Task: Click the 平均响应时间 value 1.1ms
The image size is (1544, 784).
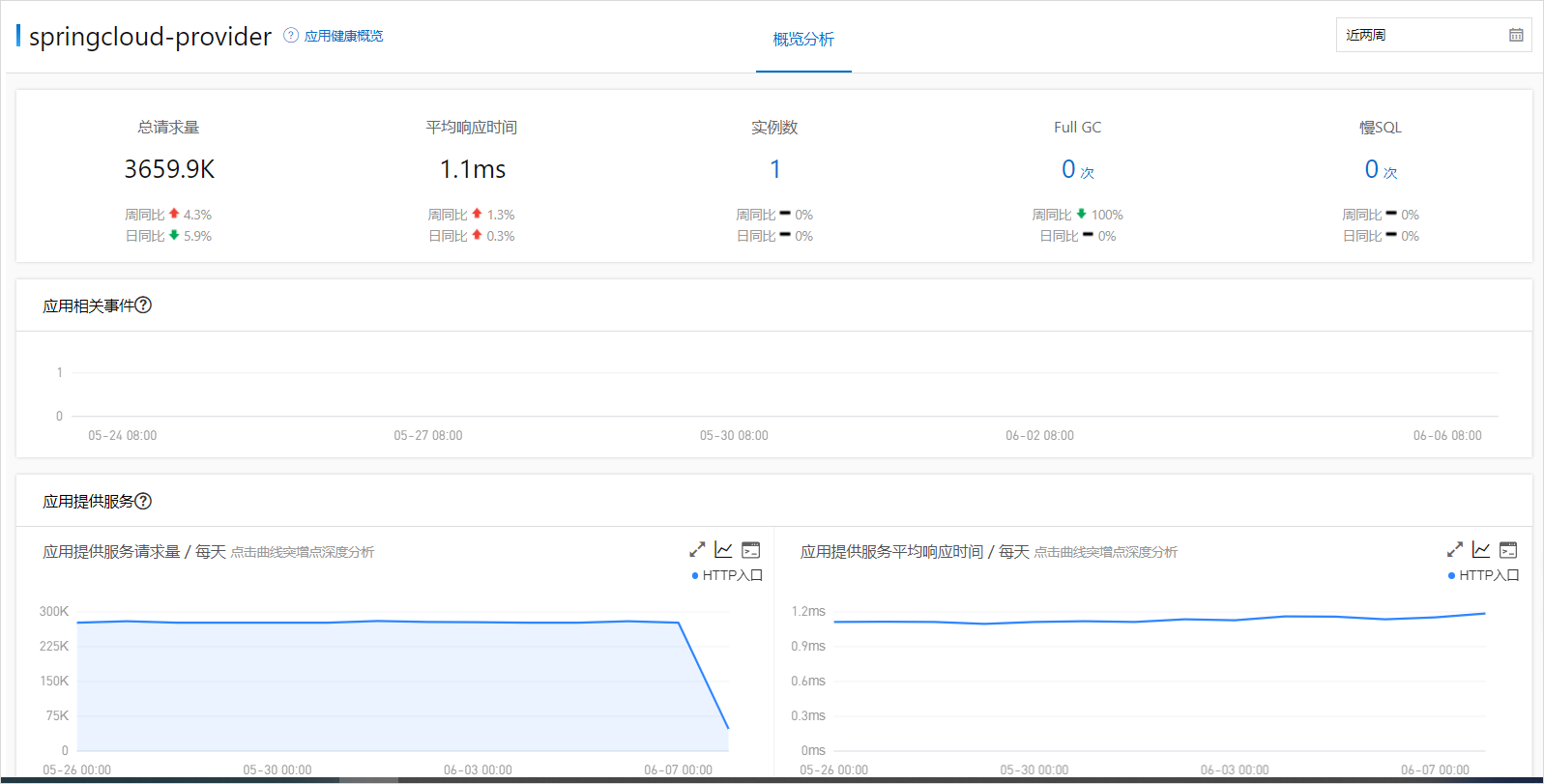Action: click(x=473, y=169)
